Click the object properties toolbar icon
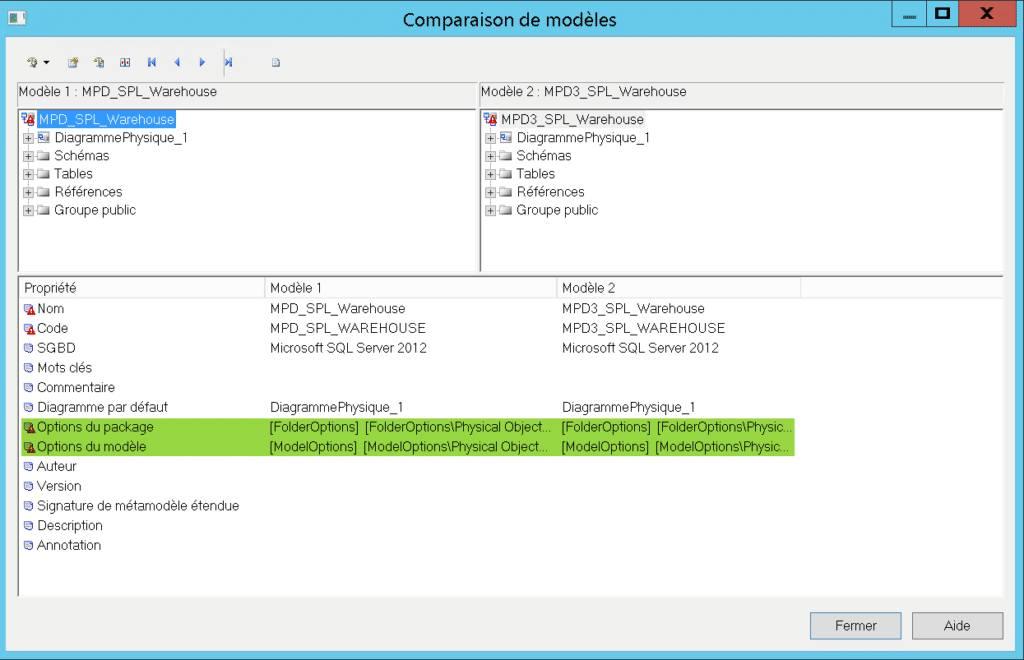 [72, 63]
